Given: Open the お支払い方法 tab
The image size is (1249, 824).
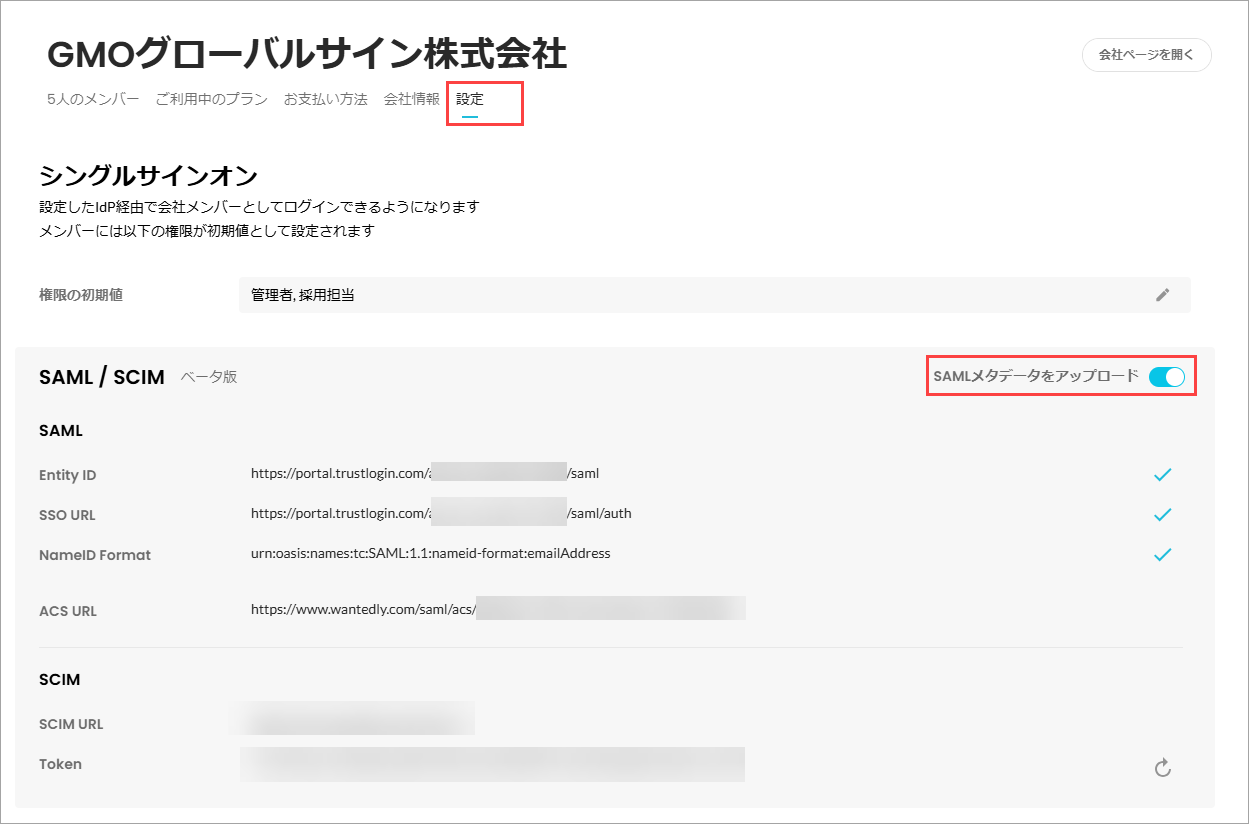Looking at the screenshot, I should click(x=326, y=99).
